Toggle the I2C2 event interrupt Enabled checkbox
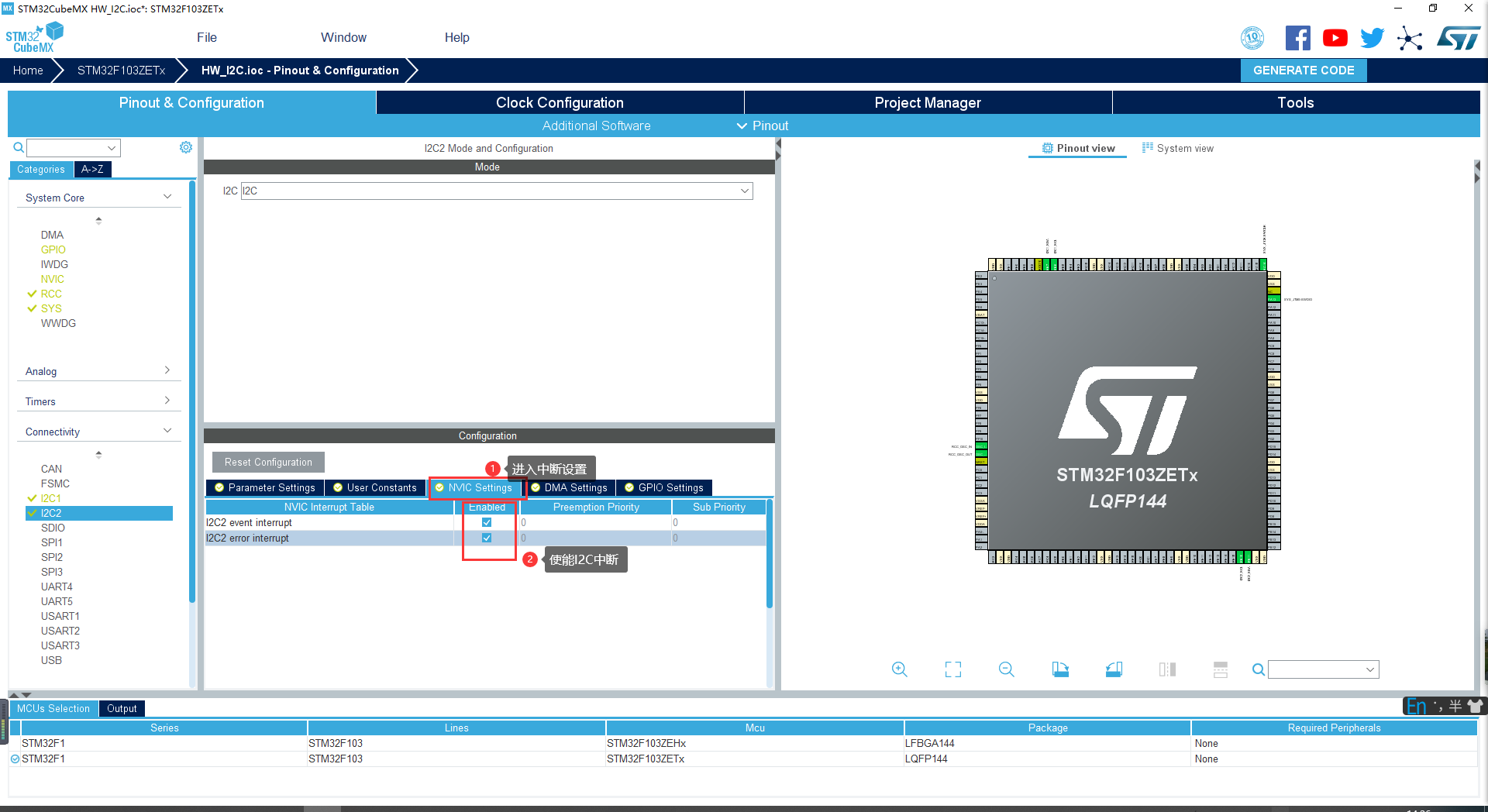Screen dimensions: 1488x812 coord(487,522)
